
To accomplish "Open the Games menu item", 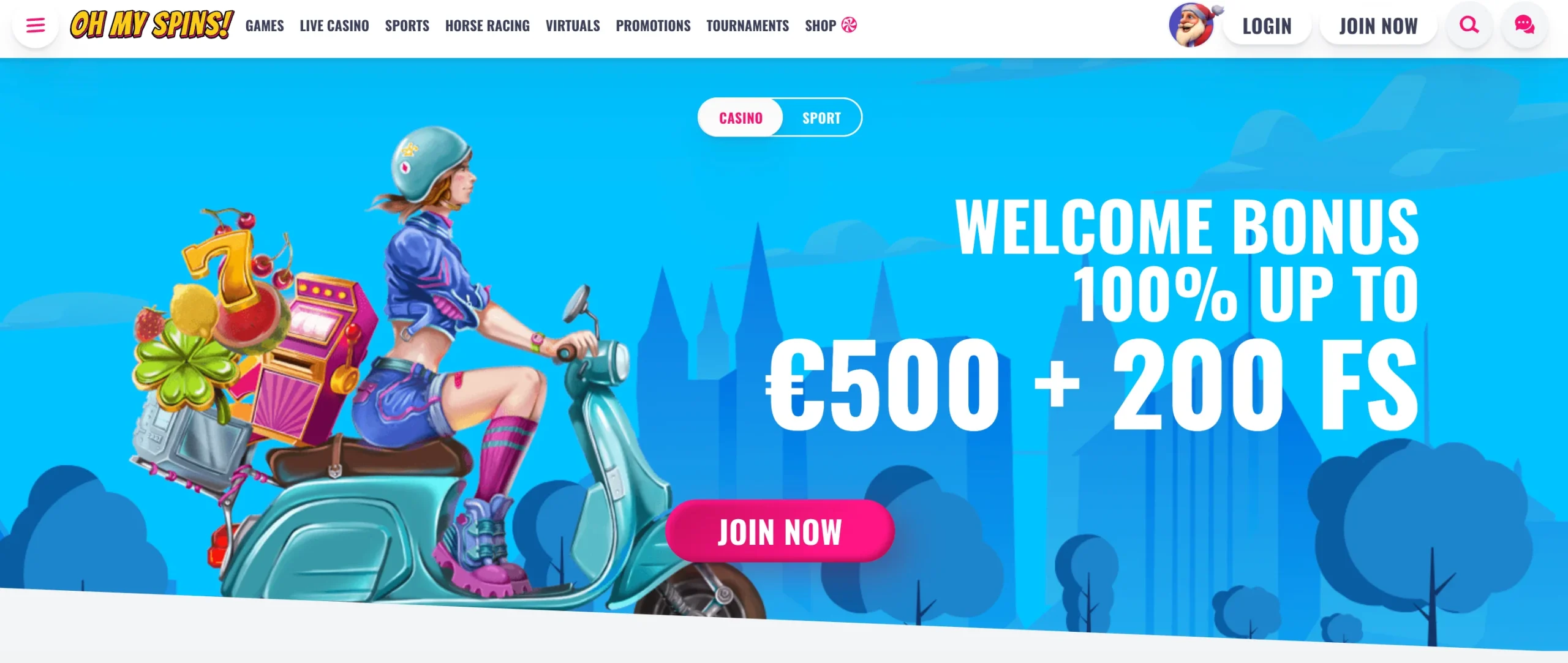I will 265,26.
